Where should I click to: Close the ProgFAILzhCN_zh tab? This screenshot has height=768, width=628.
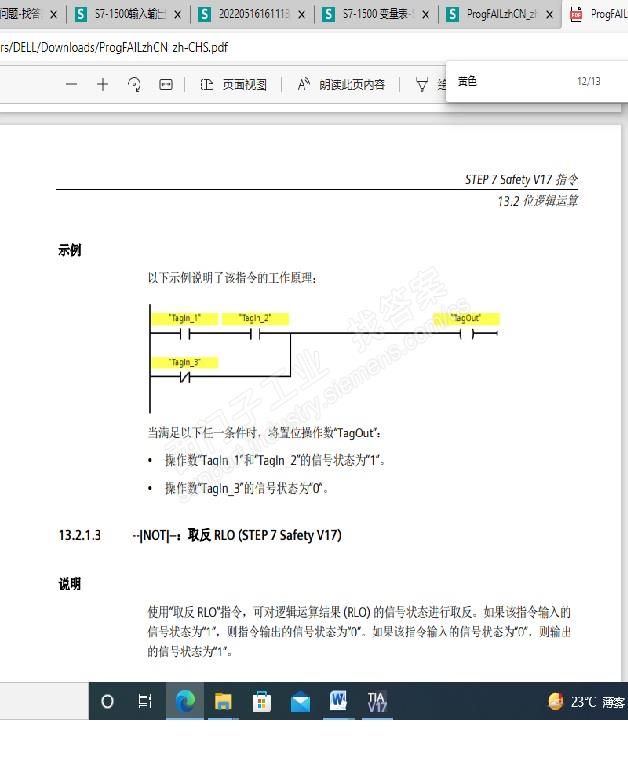[550, 15]
